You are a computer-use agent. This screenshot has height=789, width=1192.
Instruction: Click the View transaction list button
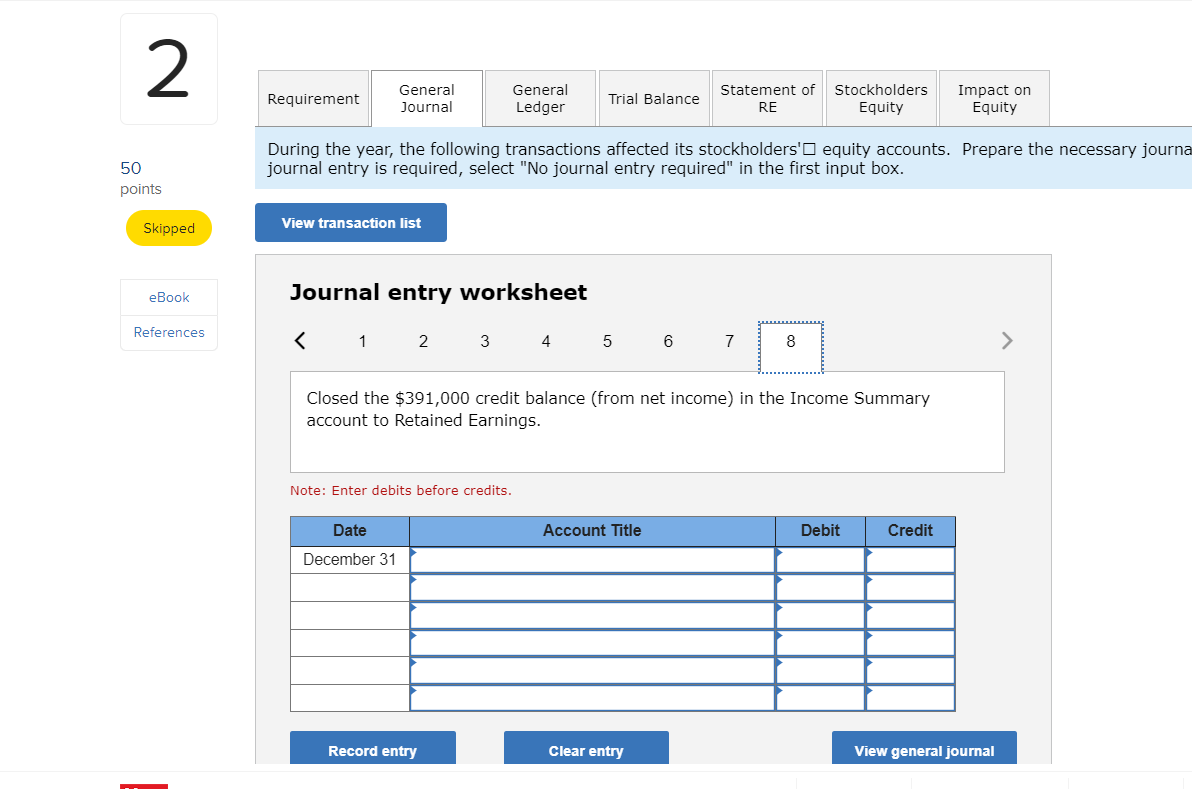(350, 222)
